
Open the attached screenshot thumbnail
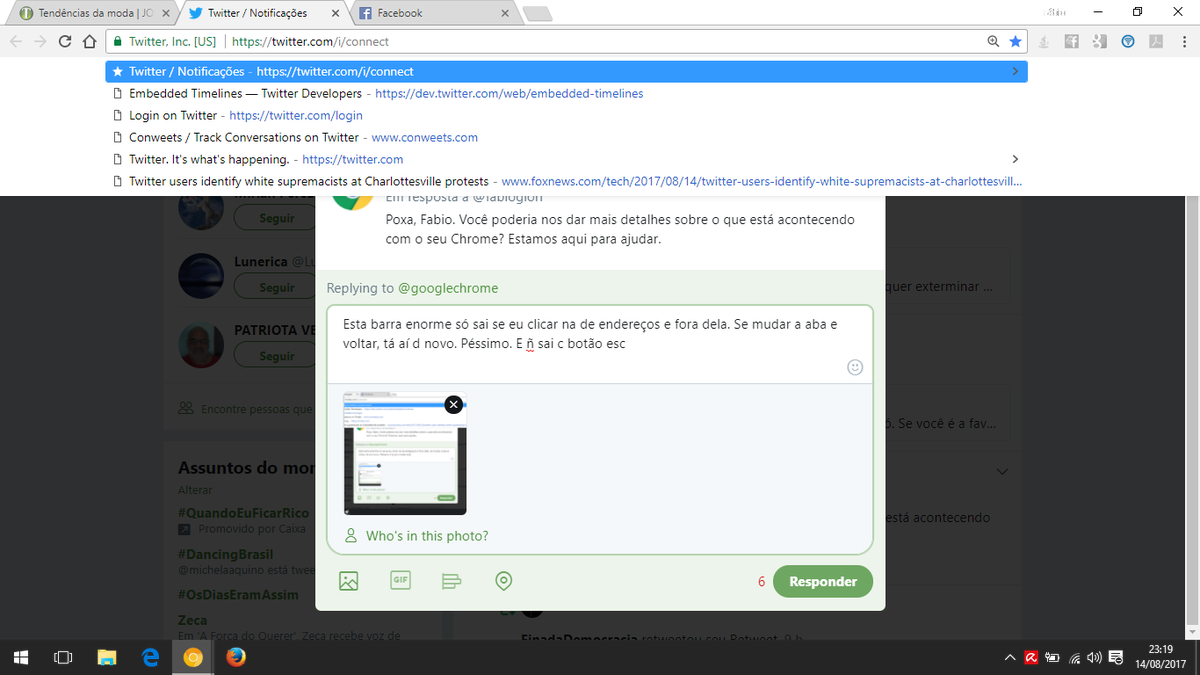pyautogui.click(x=404, y=454)
